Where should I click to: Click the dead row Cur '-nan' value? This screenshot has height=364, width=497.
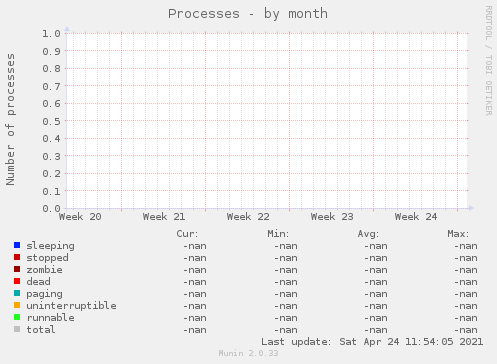[195, 282]
